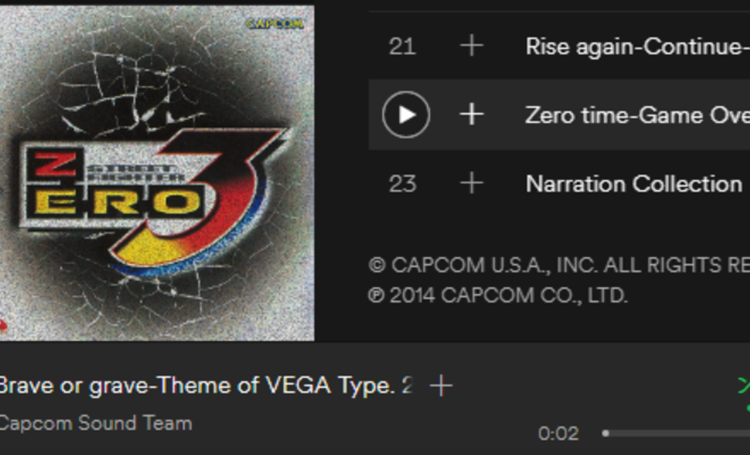Play the Zero time-Game Over track
Screen dimensions: 750x455
point(406,115)
